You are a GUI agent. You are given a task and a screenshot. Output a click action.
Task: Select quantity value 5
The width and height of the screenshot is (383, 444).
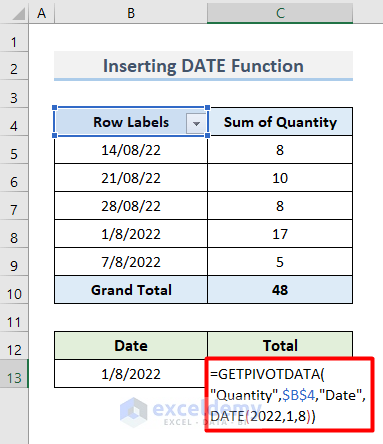click(280, 262)
